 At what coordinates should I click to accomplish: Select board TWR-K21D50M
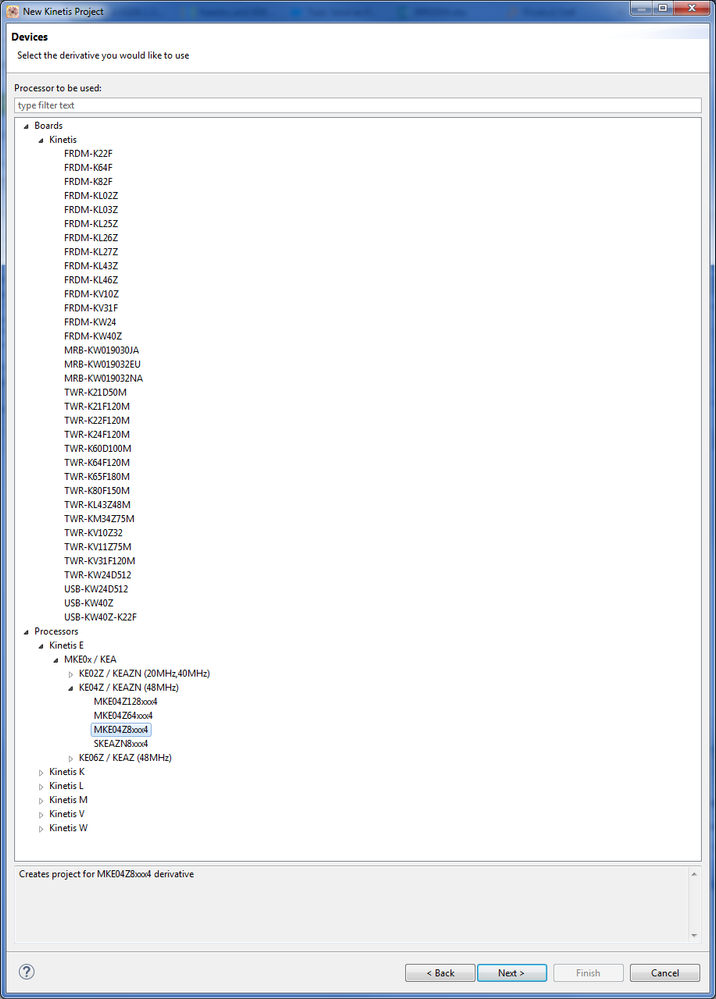(x=96, y=392)
